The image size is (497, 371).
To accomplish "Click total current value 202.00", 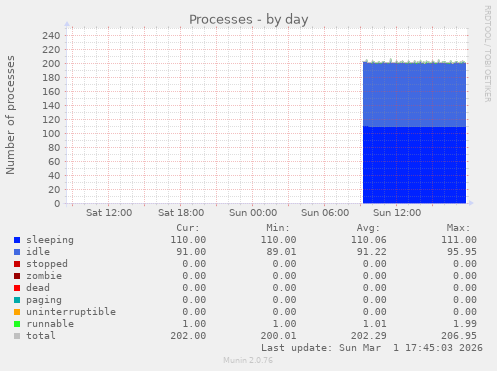I will pyautogui.click(x=188, y=336).
